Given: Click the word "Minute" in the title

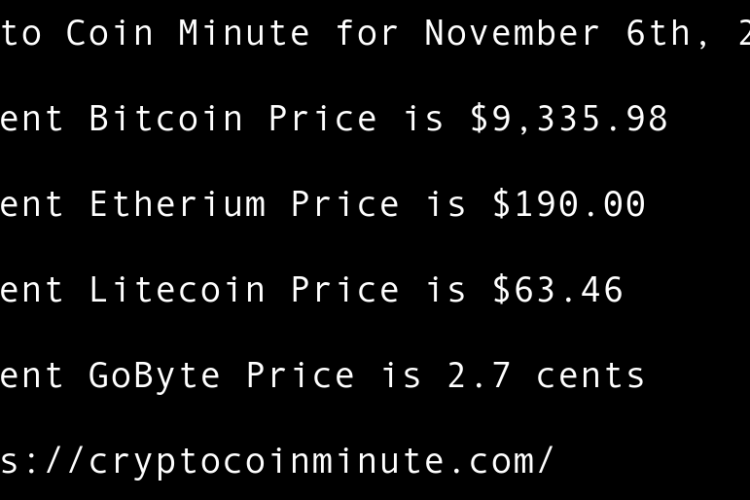Looking at the screenshot, I should (x=244, y=33).
